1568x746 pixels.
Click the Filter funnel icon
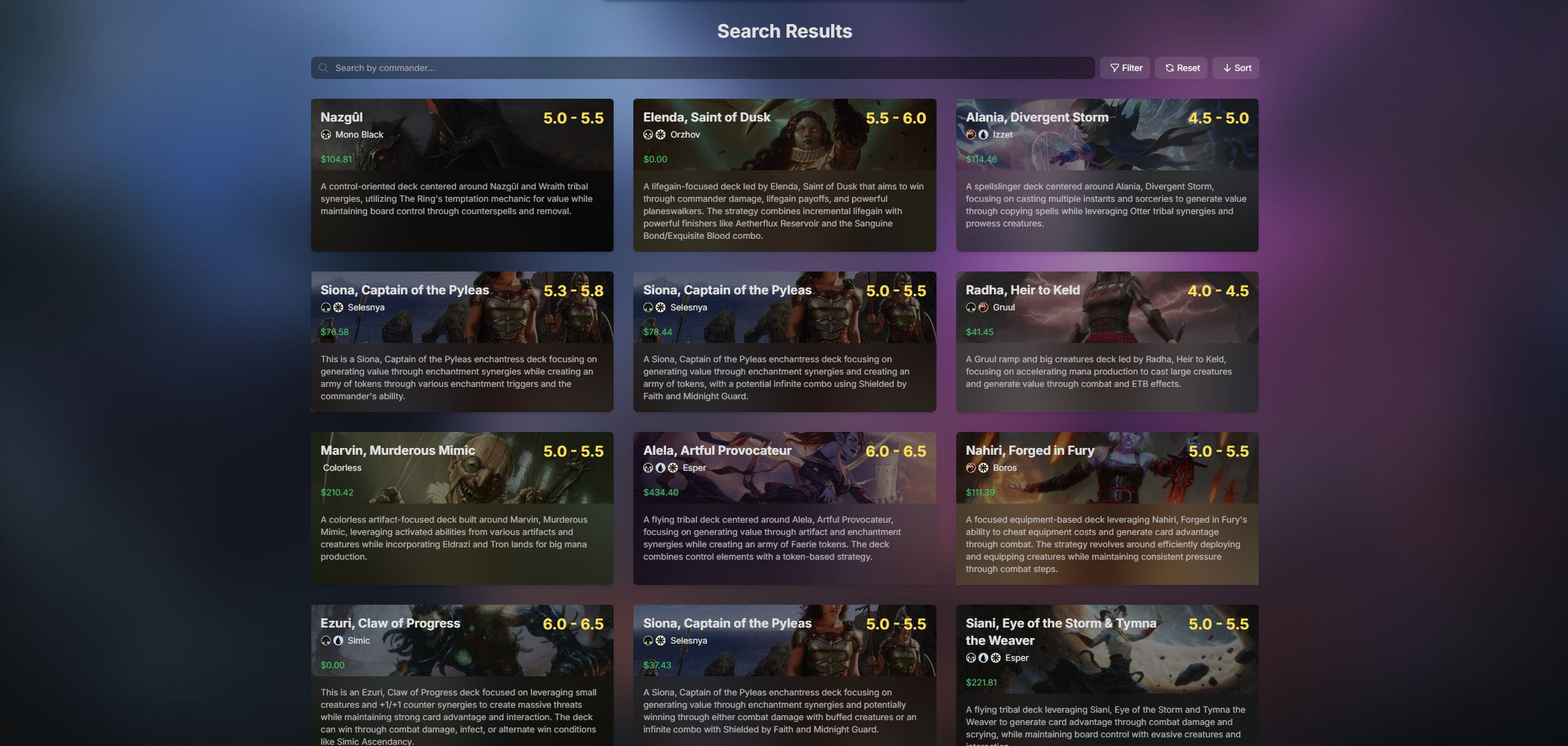point(1114,68)
